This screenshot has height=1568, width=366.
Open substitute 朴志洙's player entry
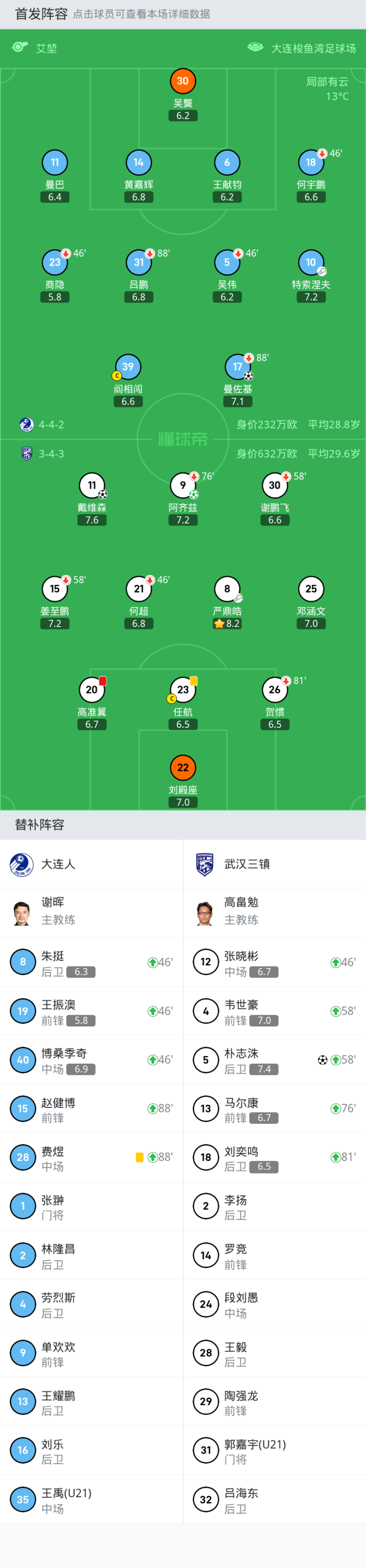[x=274, y=1060]
